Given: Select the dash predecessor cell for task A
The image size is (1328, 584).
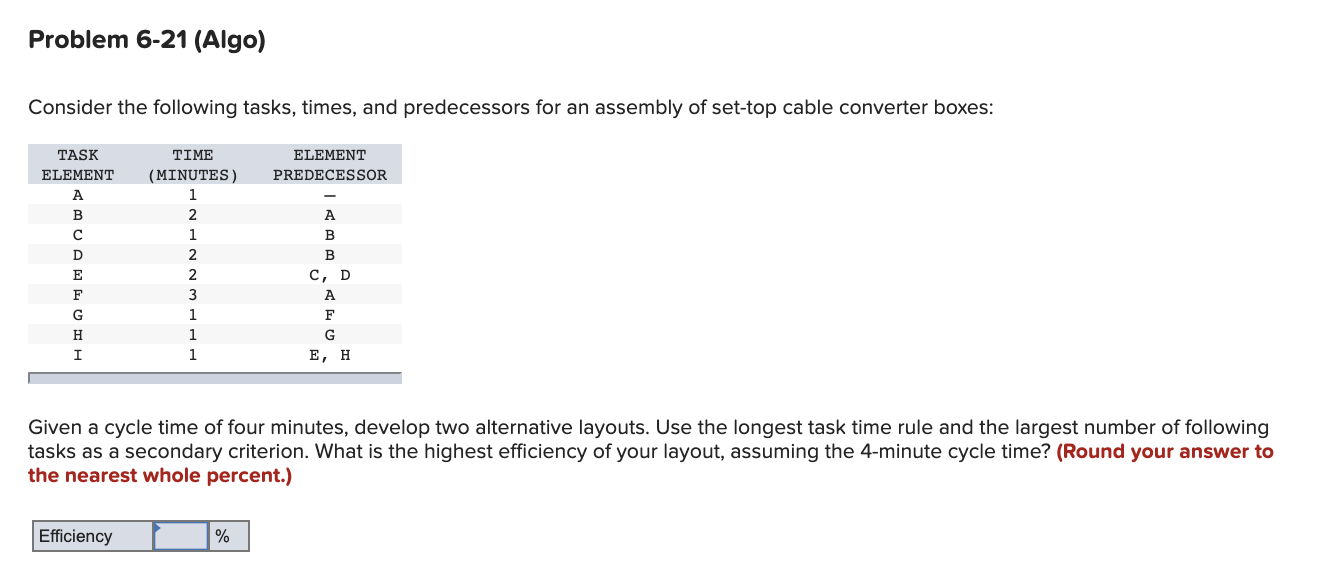Looking at the screenshot, I should [x=330, y=194].
